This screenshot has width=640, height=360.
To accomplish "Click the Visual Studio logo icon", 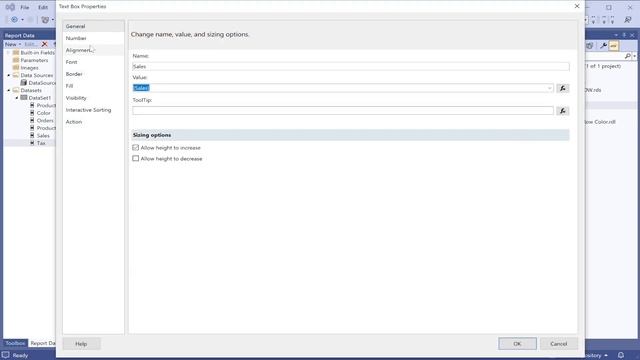I will point(10,7).
